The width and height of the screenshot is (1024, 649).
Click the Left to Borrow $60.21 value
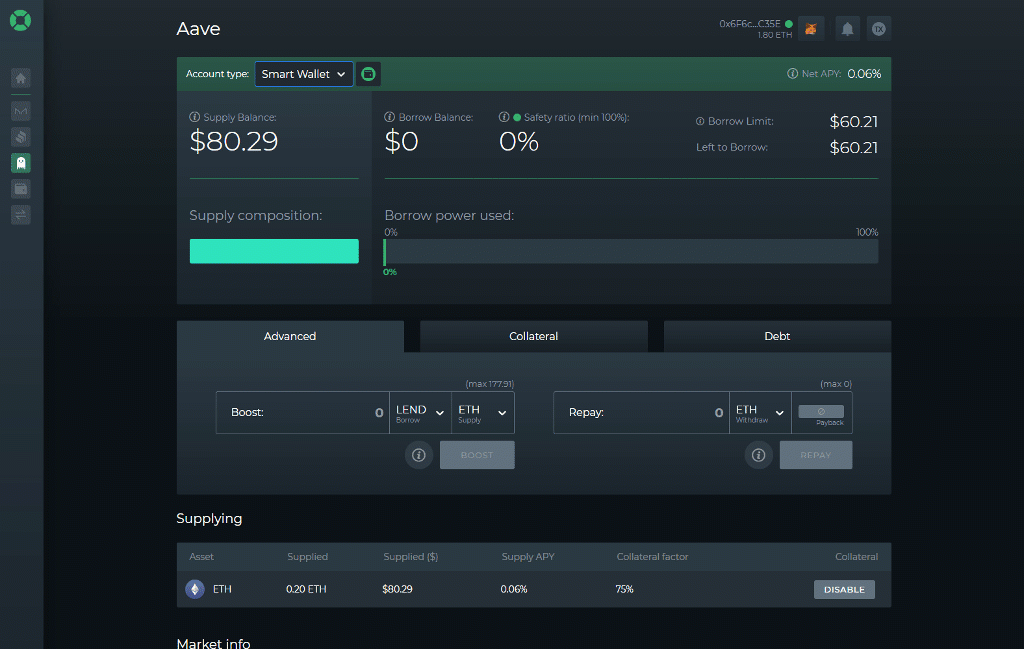pyautogui.click(x=854, y=148)
